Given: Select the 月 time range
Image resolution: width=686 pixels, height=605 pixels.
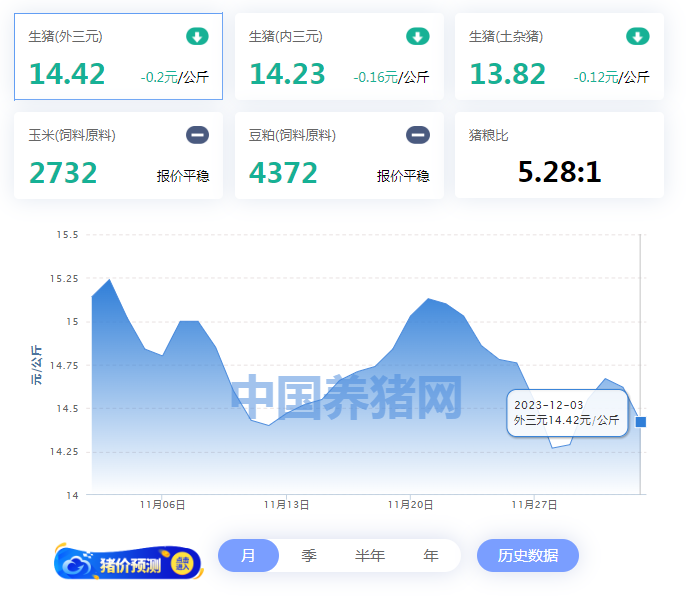Looking at the screenshot, I should tap(248, 556).
